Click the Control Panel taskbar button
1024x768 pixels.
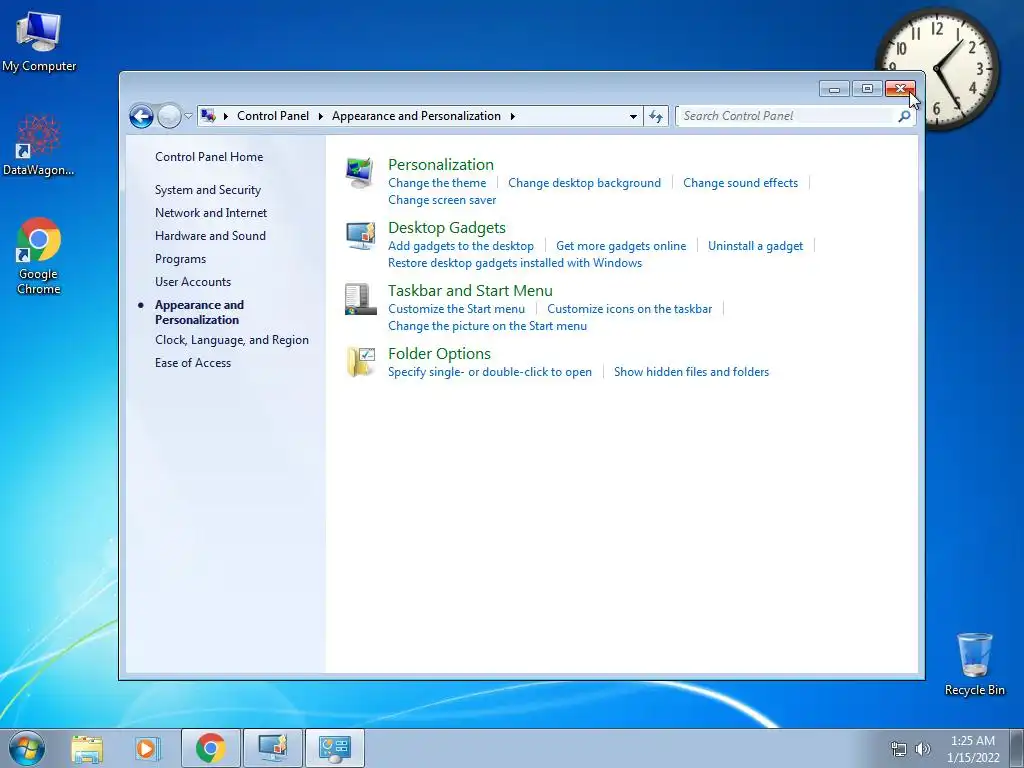pos(334,748)
